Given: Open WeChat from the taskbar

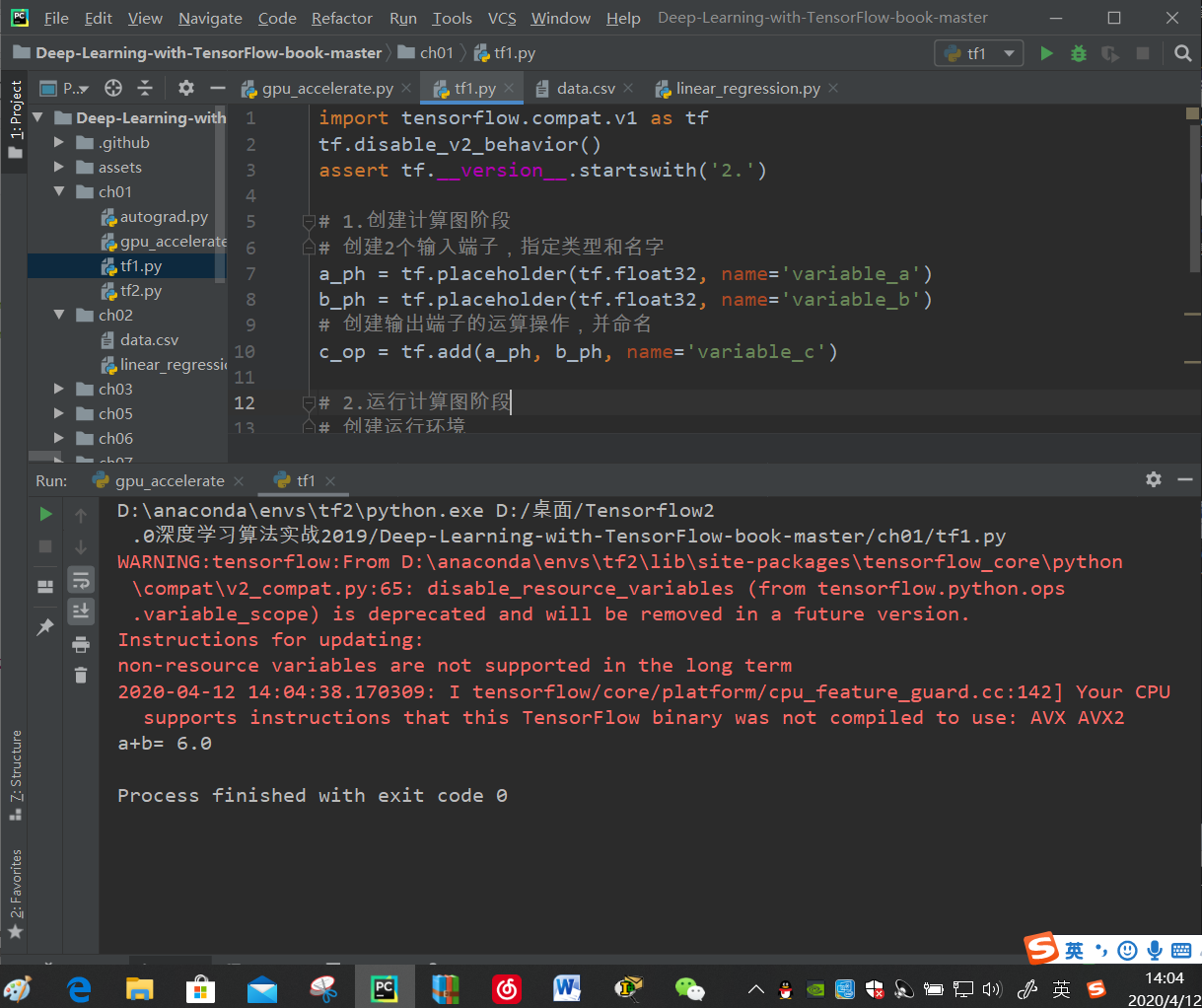Looking at the screenshot, I should coord(689,987).
